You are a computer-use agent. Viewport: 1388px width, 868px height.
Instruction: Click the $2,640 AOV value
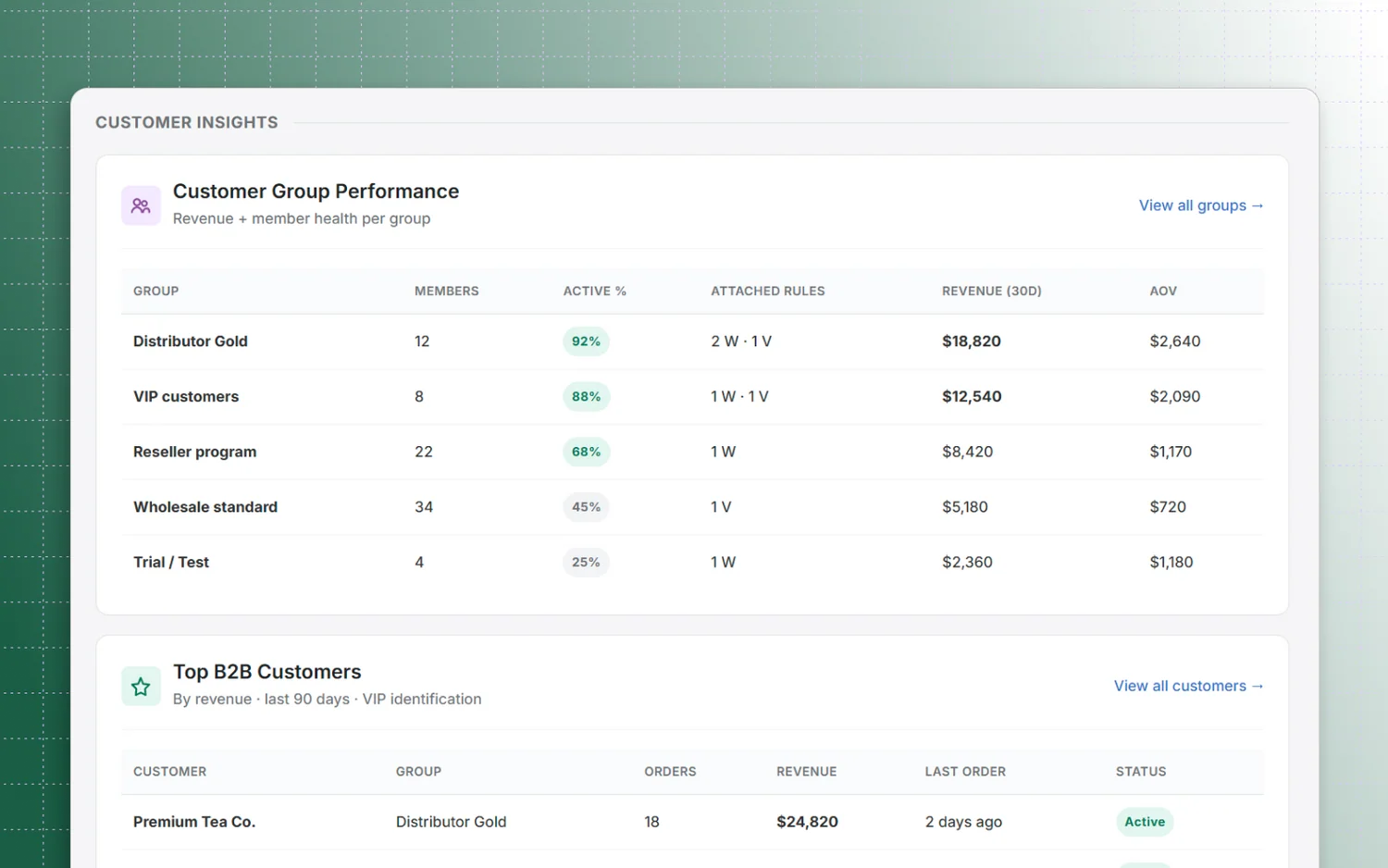pos(1175,341)
